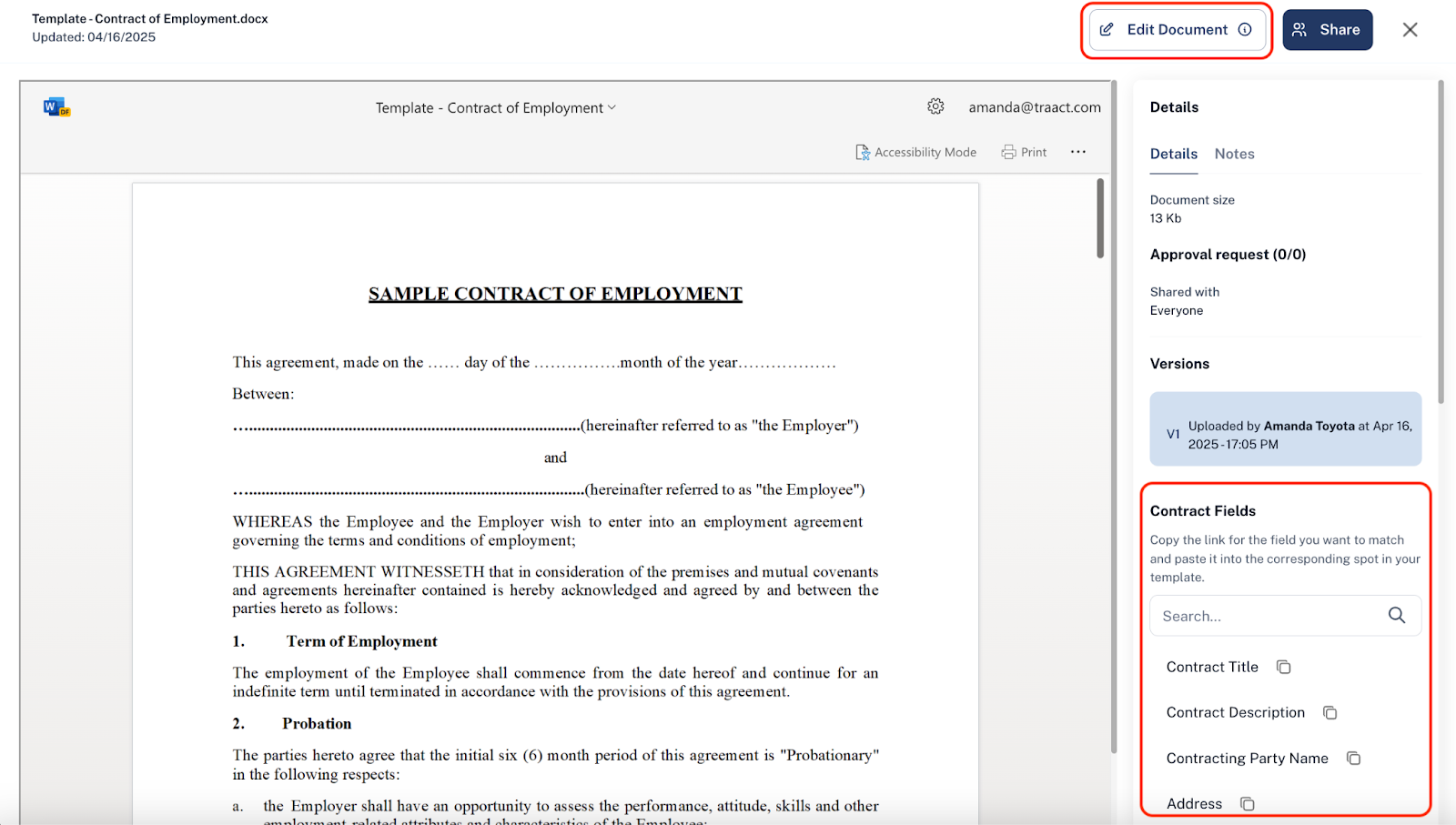Select version V1 uploaded by Amanda Toyota

(1286, 429)
